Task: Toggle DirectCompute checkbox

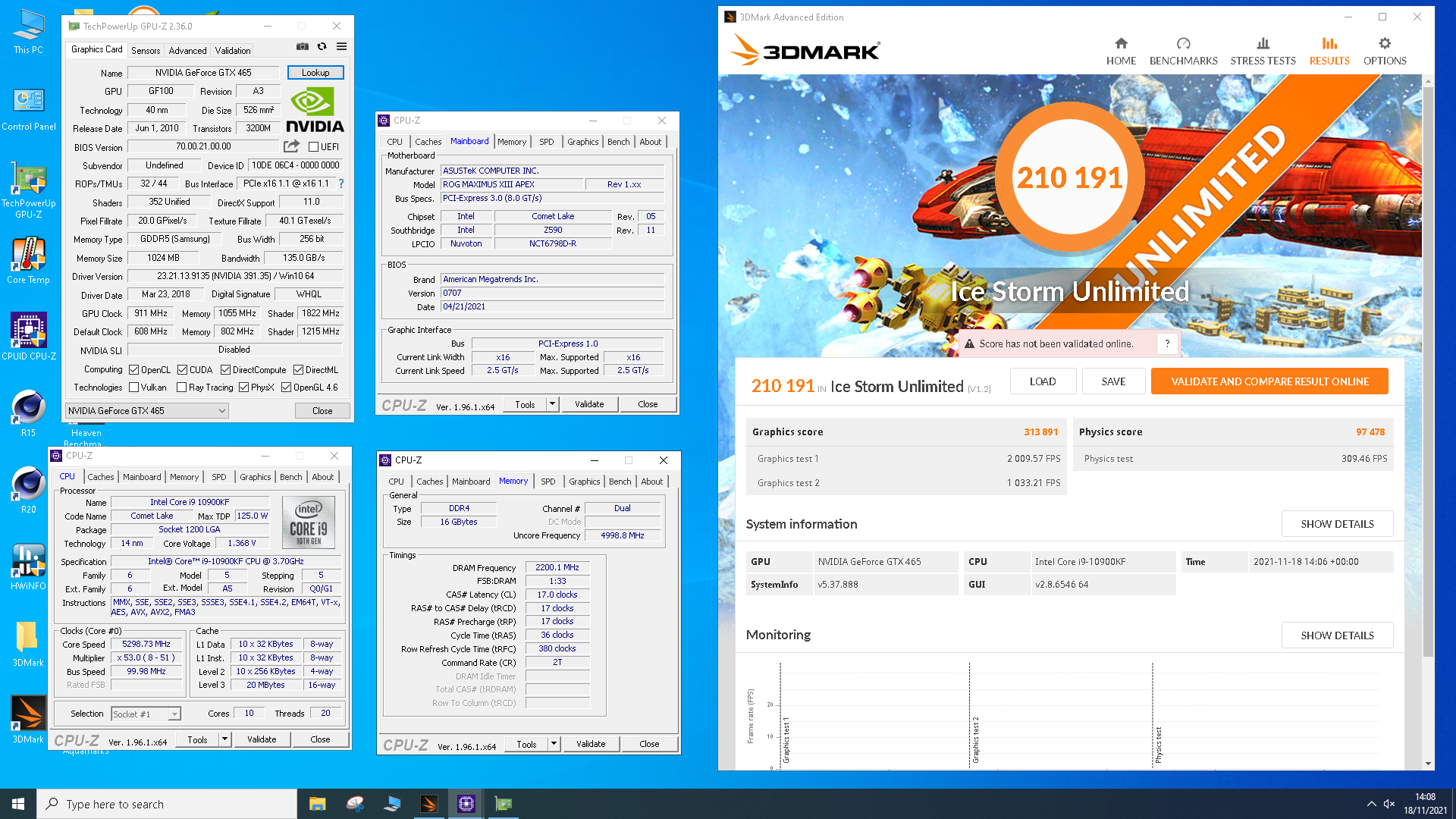Action: click(x=225, y=370)
